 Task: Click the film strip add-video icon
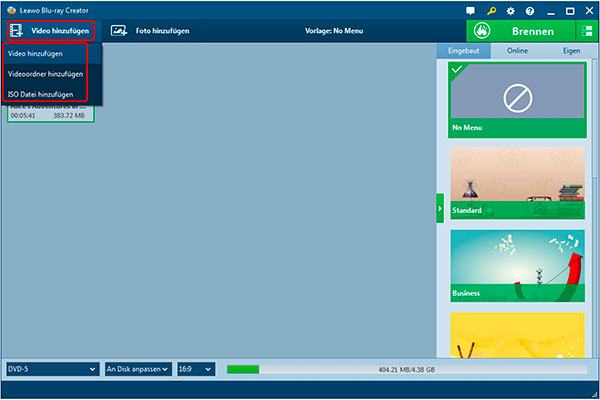point(16,31)
